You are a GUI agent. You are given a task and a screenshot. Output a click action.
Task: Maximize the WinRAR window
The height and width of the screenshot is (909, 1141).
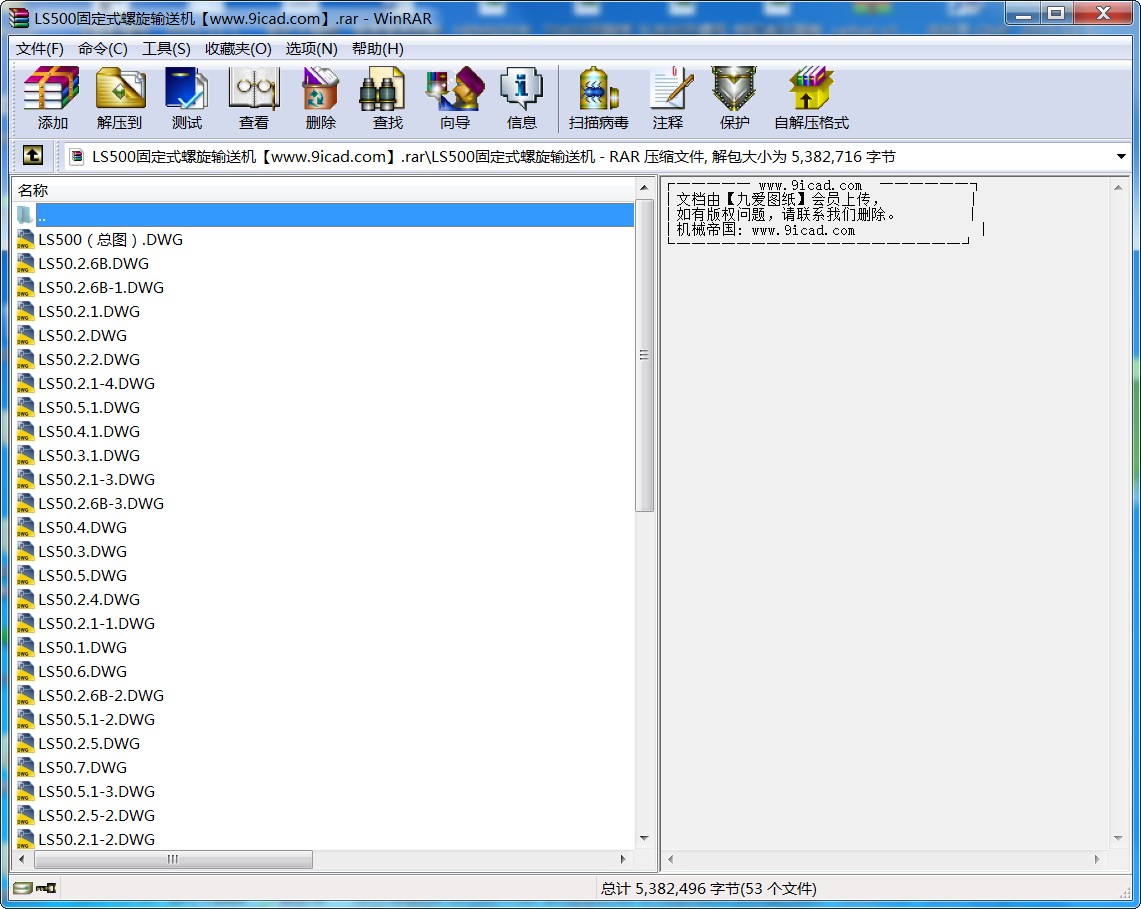tap(1056, 13)
